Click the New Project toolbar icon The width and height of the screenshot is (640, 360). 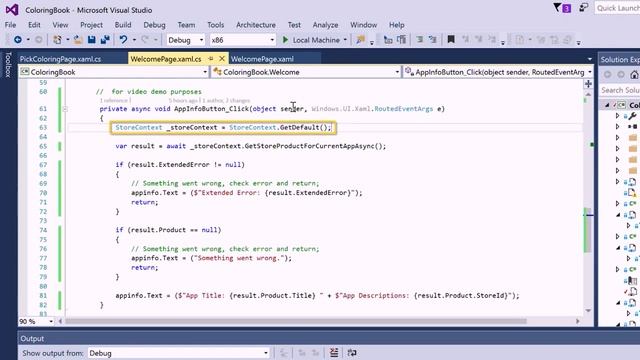point(57,40)
